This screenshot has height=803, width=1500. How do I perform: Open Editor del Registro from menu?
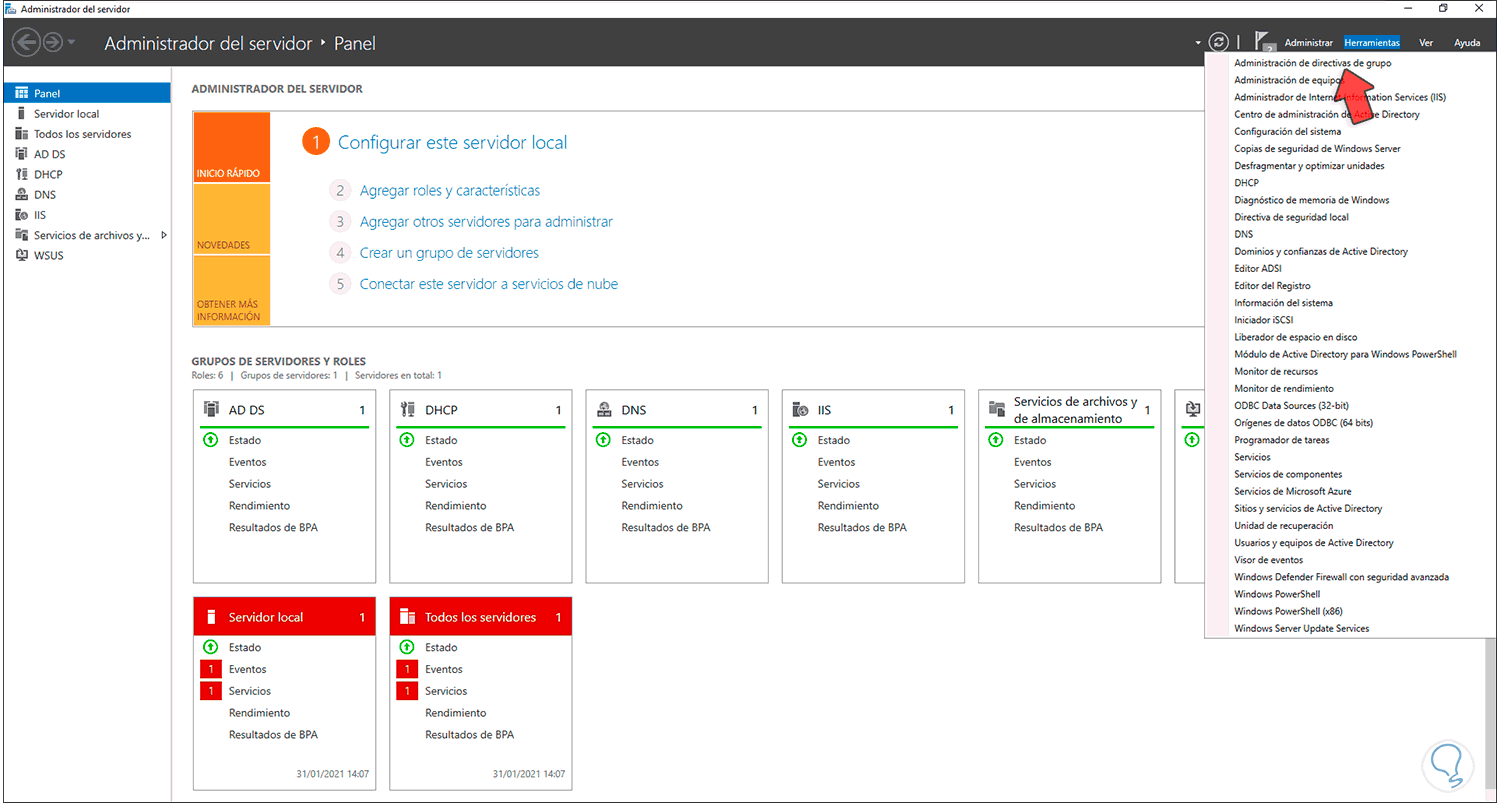[x=1272, y=286]
